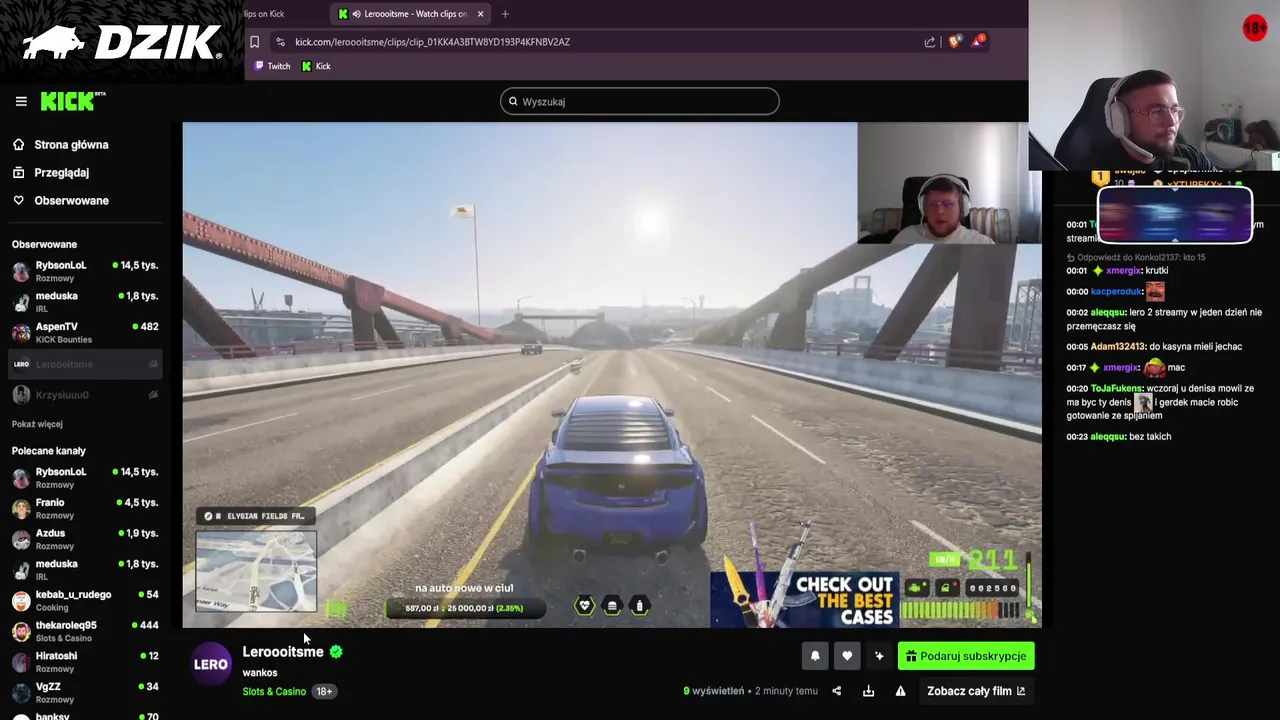Open the Kick hamburger menu
The image size is (1280, 720).
20,101
